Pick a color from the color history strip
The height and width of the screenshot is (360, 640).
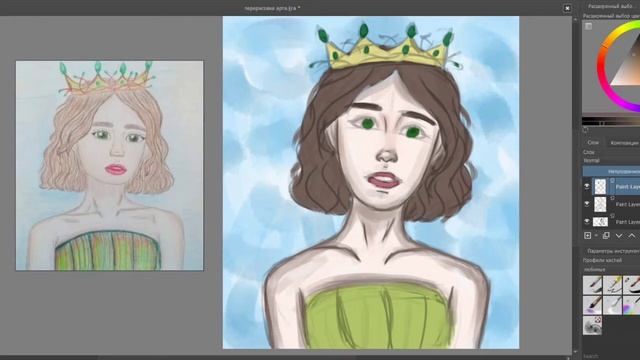611,121
